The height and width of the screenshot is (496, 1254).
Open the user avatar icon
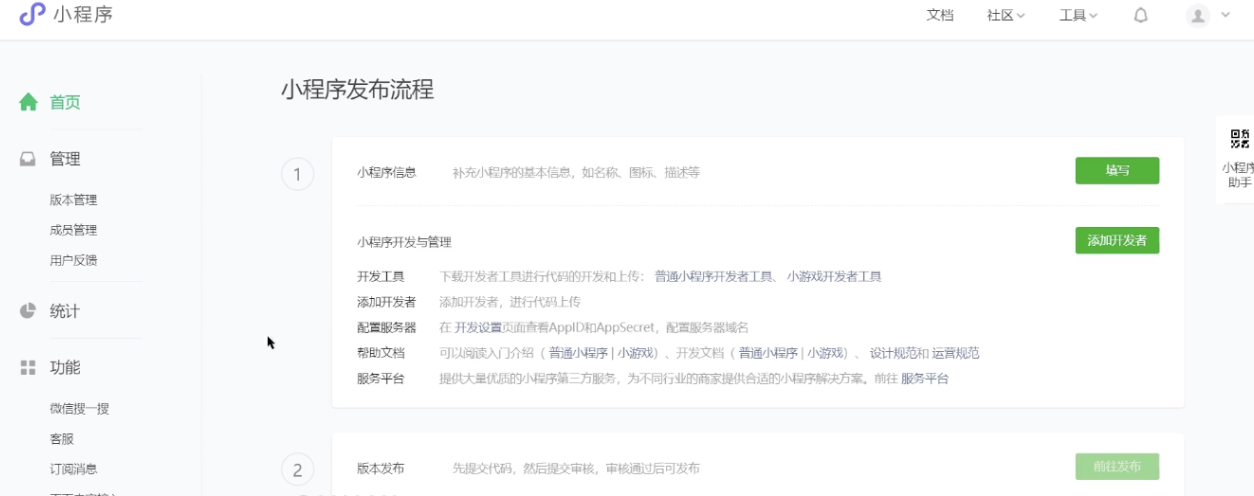(1197, 15)
